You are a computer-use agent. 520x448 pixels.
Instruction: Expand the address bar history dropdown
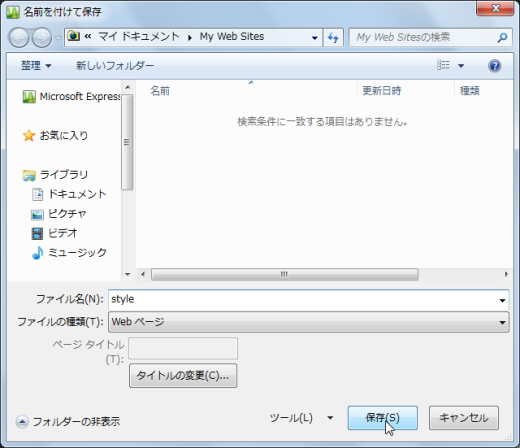(314, 38)
